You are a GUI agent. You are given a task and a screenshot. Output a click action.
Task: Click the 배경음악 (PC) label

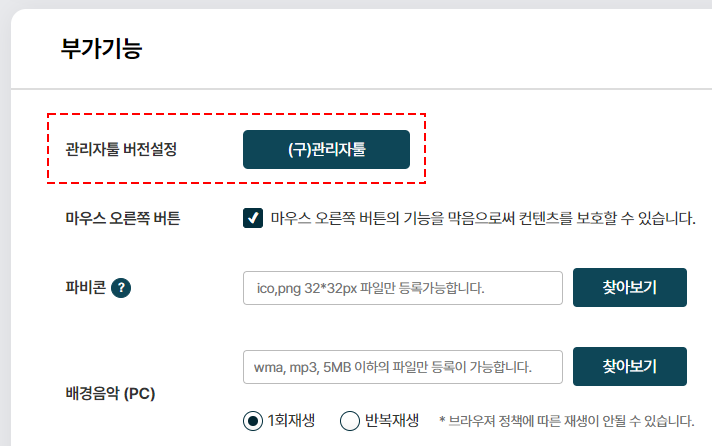(110, 393)
